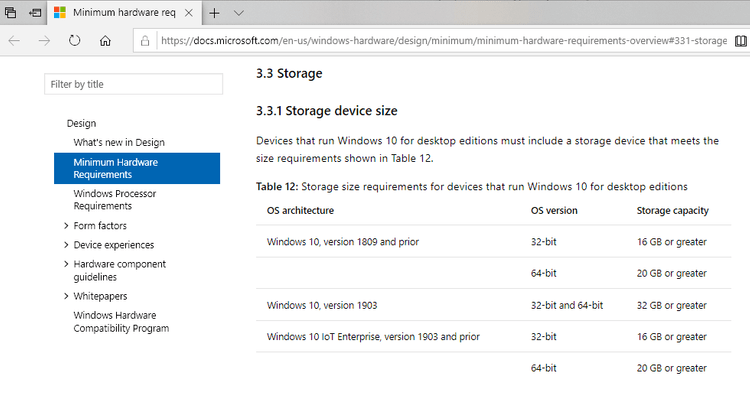Select 16 GB or greater in IoT Enterprise row
This screenshot has height=400, width=750.
point(672,337)
